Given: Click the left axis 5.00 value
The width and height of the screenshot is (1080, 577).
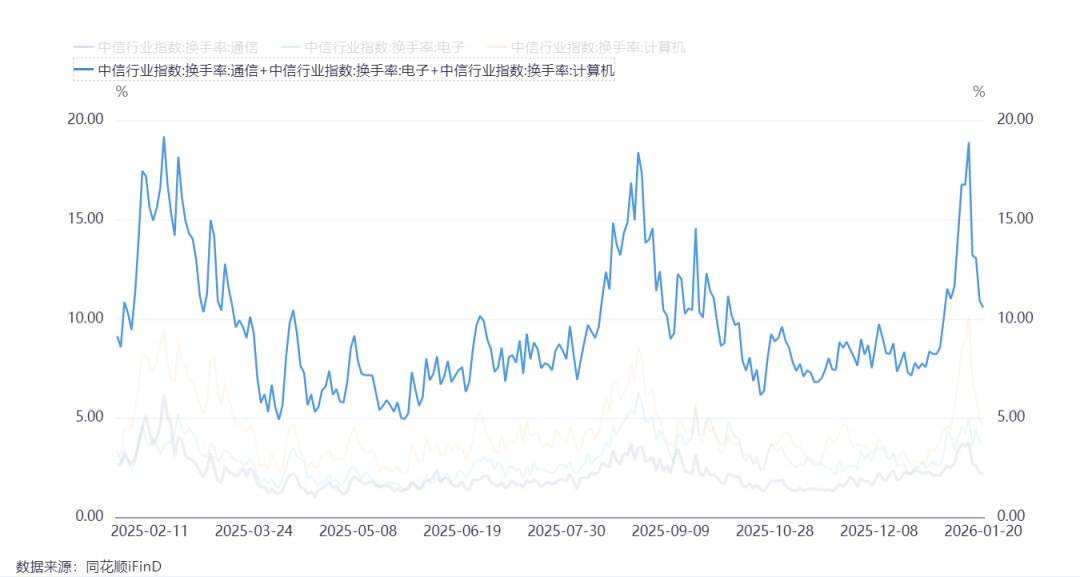Looking at the screenshot, I should 89,417.
